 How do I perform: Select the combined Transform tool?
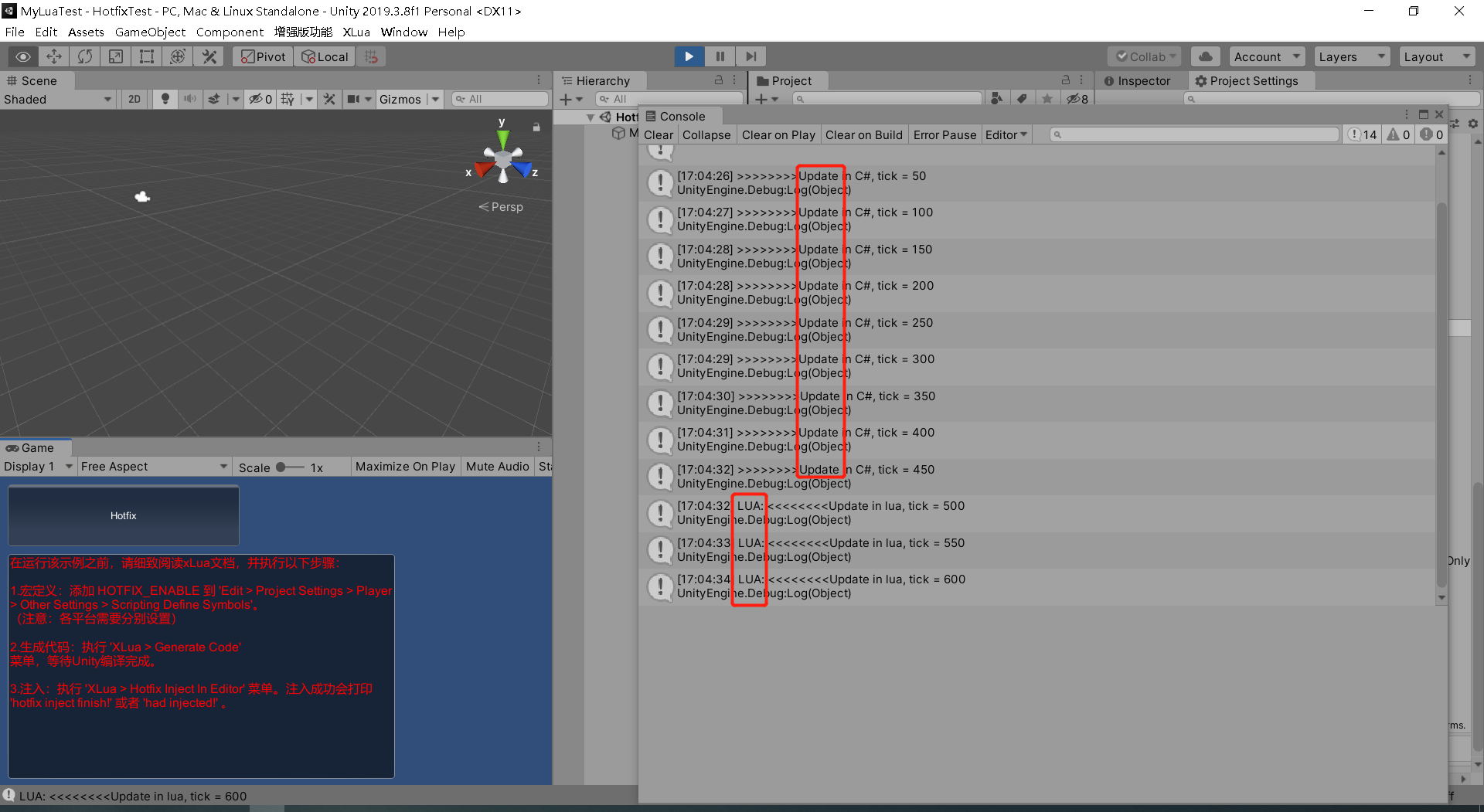tap(178, 56)
